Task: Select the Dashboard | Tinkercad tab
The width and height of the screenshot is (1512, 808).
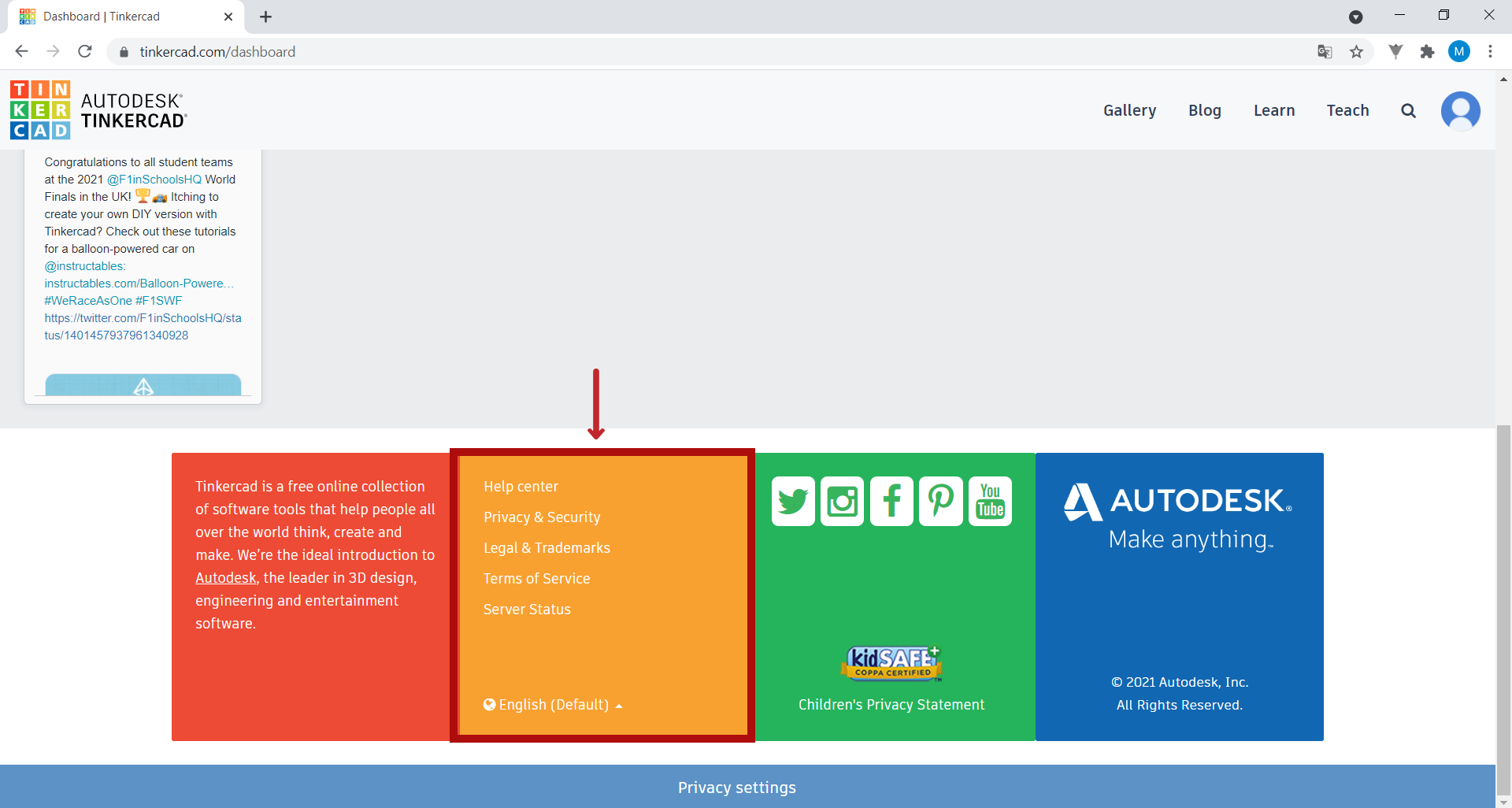Action: tap(126, 17)
